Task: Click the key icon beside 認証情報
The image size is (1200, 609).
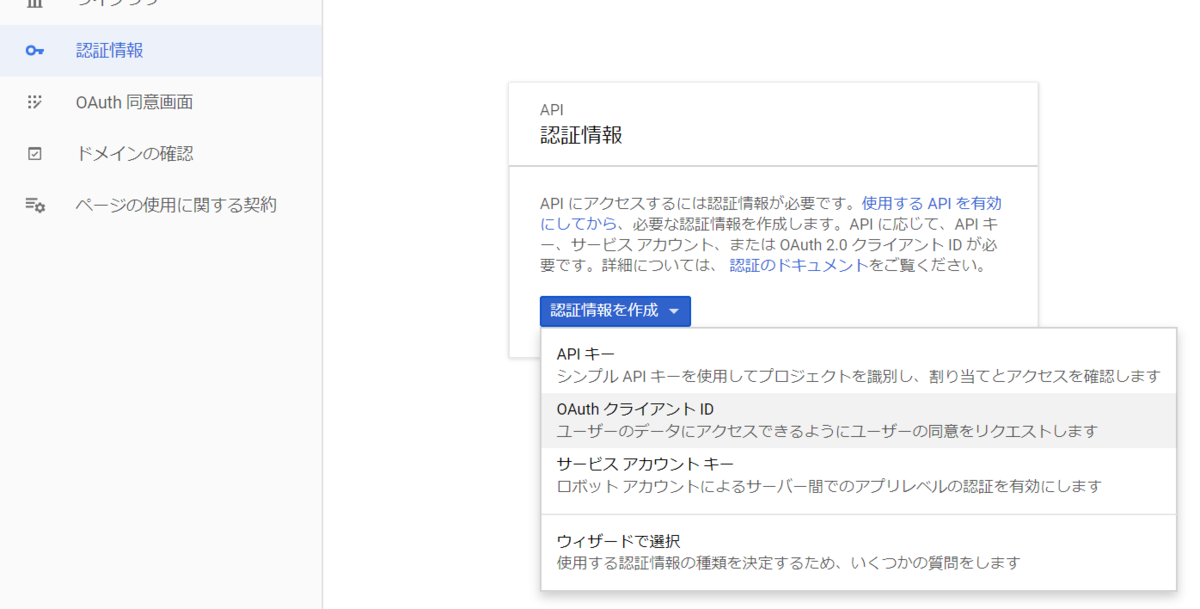Action: tap(35, 50)
